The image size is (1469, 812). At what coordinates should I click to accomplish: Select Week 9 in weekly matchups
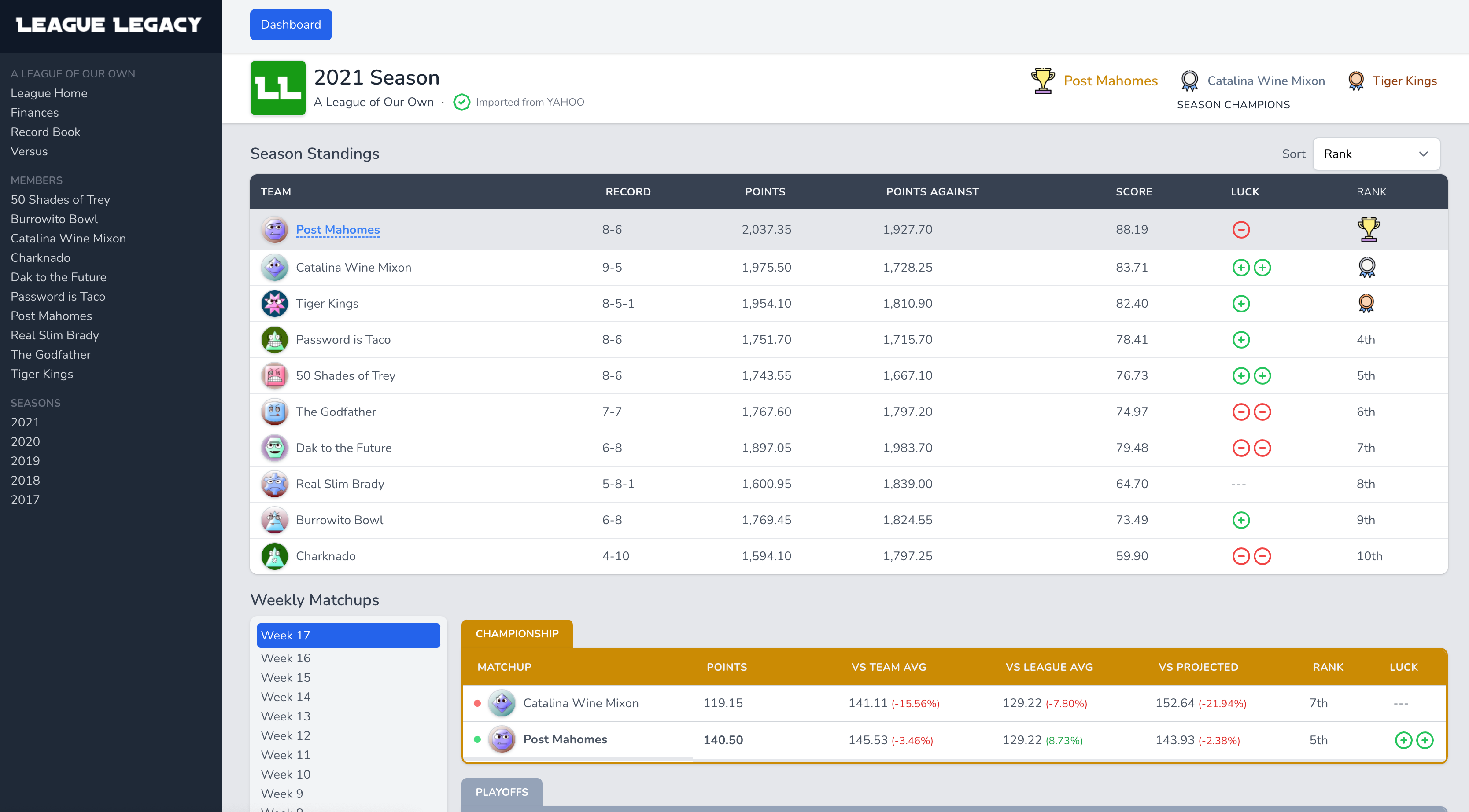[282, 794]
